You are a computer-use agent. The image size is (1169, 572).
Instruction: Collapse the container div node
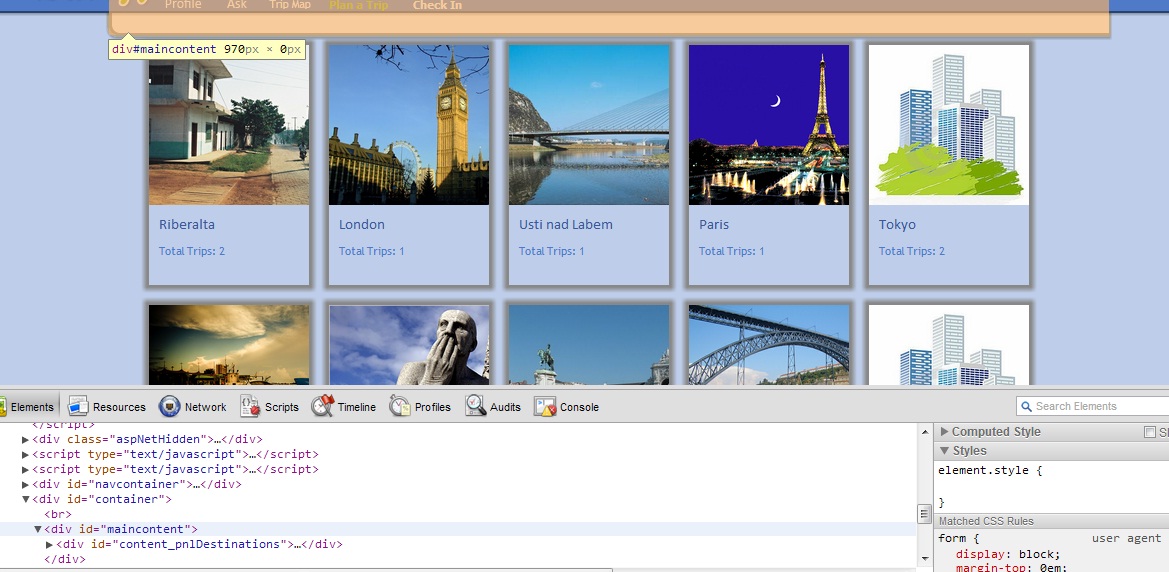25,499
